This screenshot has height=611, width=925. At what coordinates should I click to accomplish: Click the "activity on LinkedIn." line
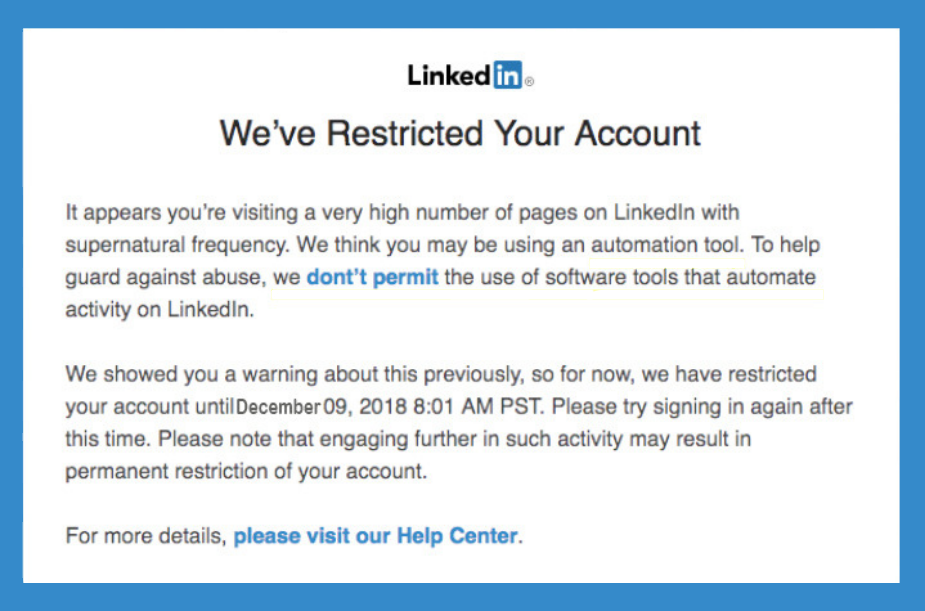coord(160,309)
